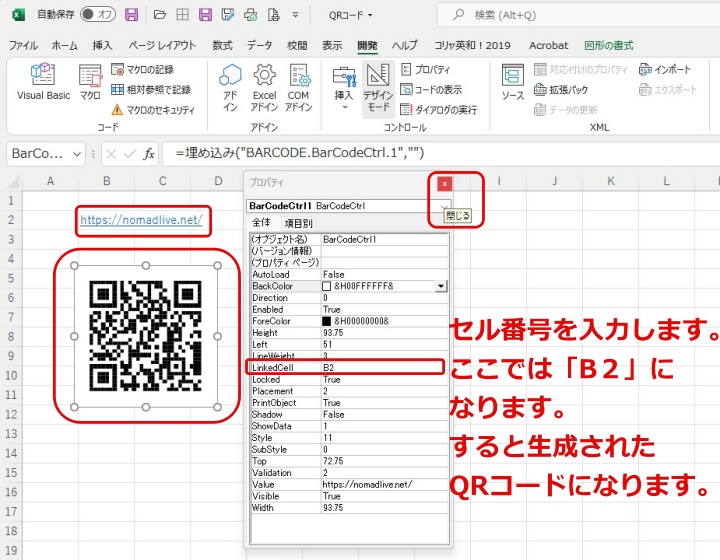
Task: Click XML Import (インポート)
Action: click(664, 70)
